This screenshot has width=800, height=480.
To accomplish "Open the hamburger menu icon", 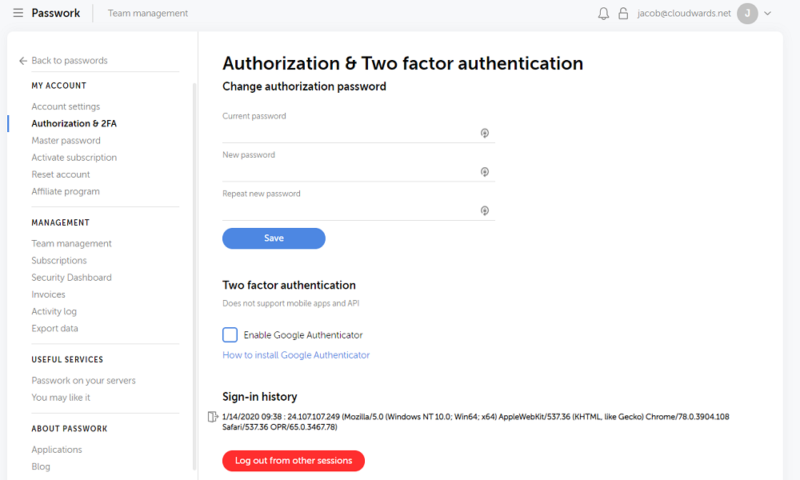I will coord(19,14).
